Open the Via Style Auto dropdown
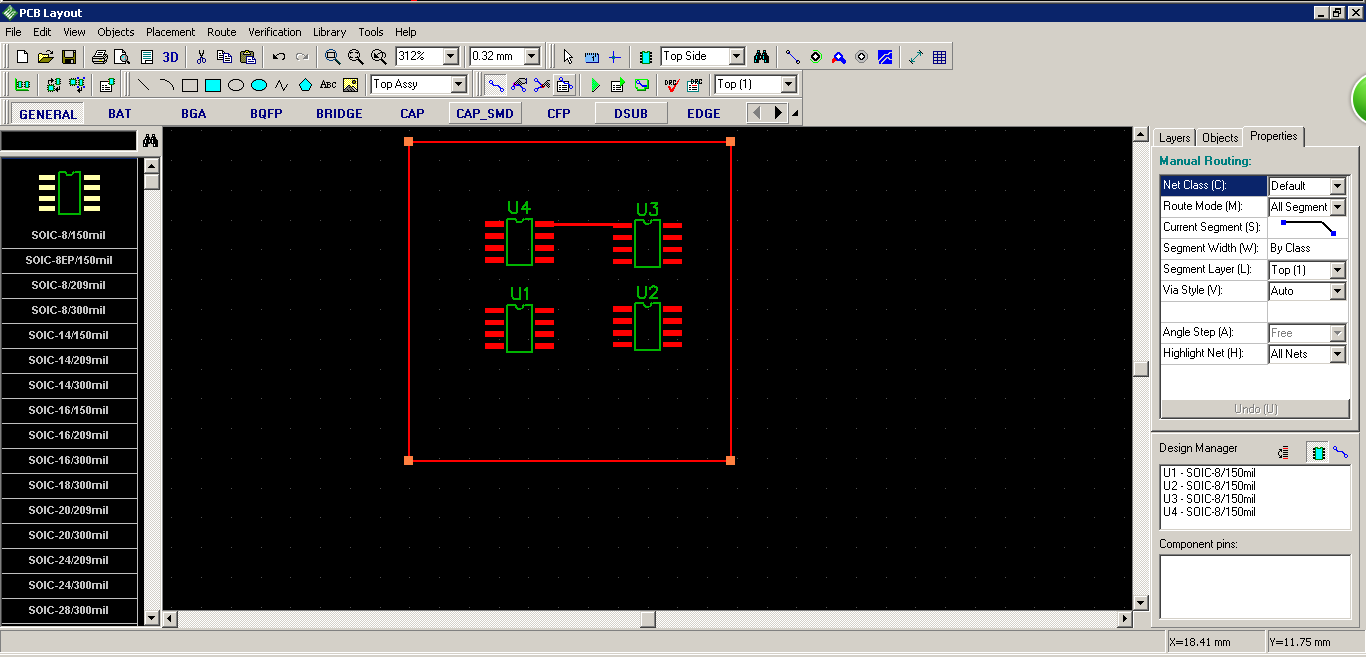Image resolution: width=1366 pixels, height=657 pixels. [1337, 291]
